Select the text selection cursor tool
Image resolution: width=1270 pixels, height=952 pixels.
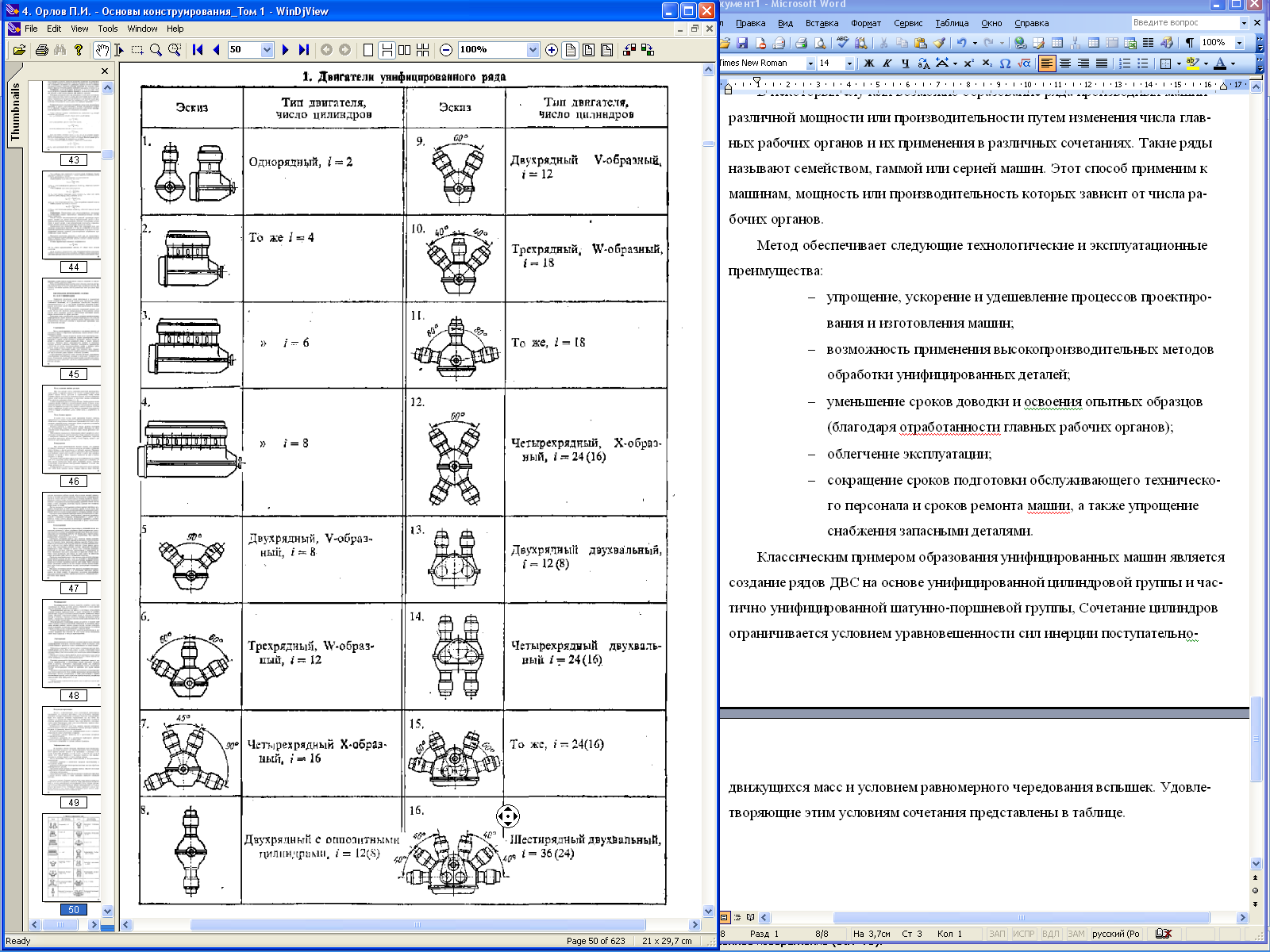pyautogui.click(x=120, y=50)
